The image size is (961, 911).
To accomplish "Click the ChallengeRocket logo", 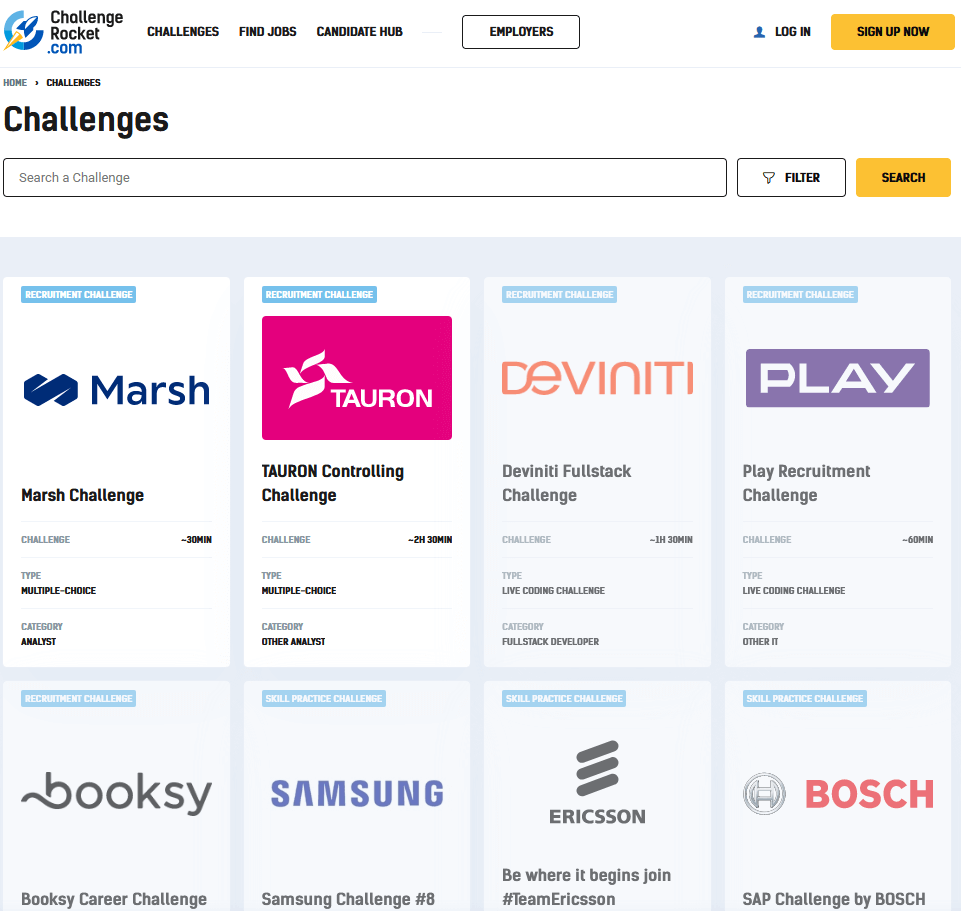I will (64, 31).
